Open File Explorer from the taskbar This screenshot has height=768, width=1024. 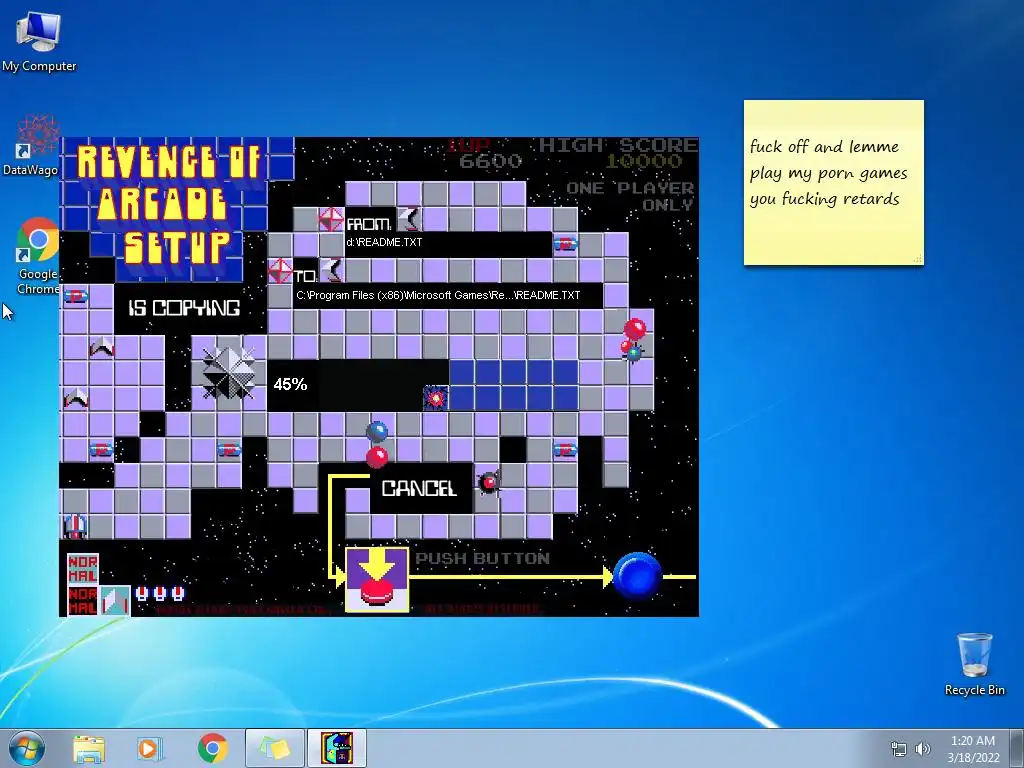[89, 748]
